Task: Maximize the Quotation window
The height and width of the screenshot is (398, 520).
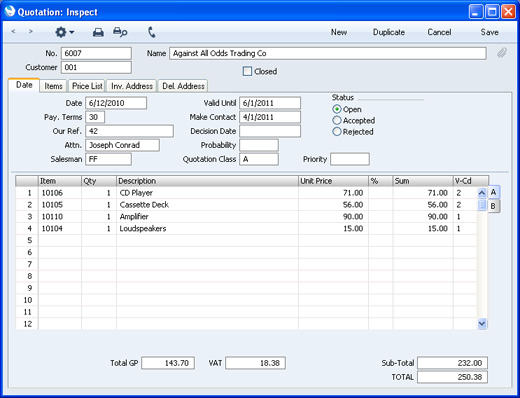Action: pos(492,12)
